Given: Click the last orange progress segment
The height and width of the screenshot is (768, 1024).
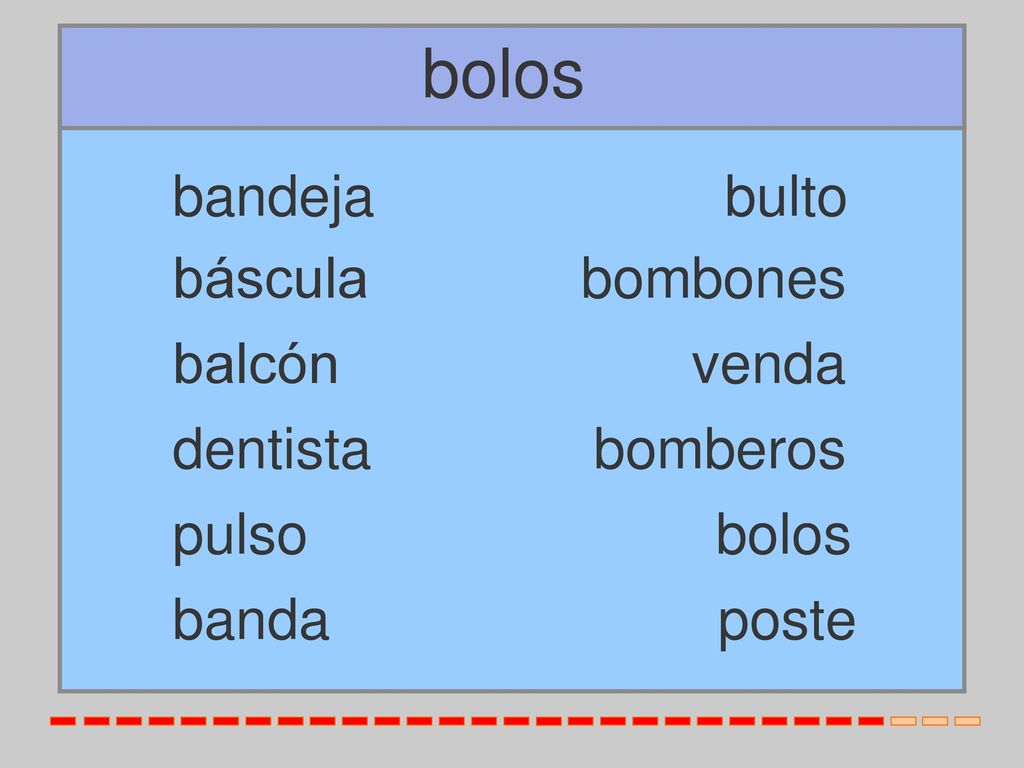Looking at the screenshot, I should (967, 721).
